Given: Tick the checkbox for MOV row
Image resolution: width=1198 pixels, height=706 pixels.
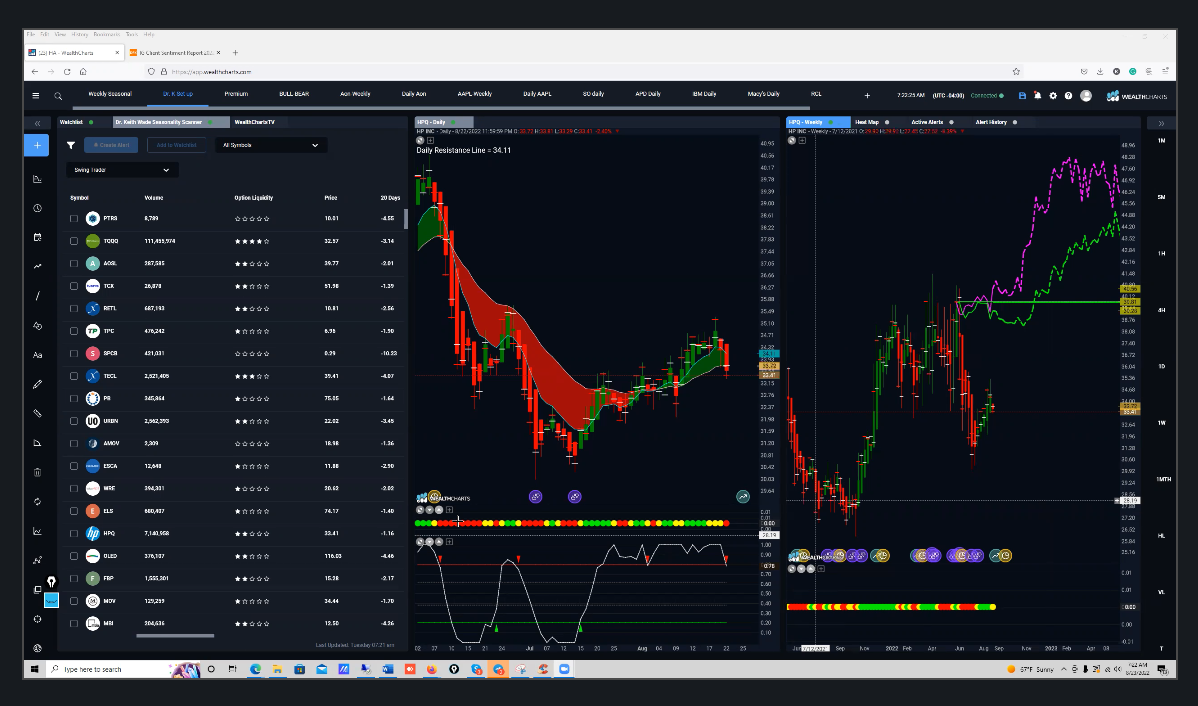Looking at the screenshot, I should click(74, 601).
